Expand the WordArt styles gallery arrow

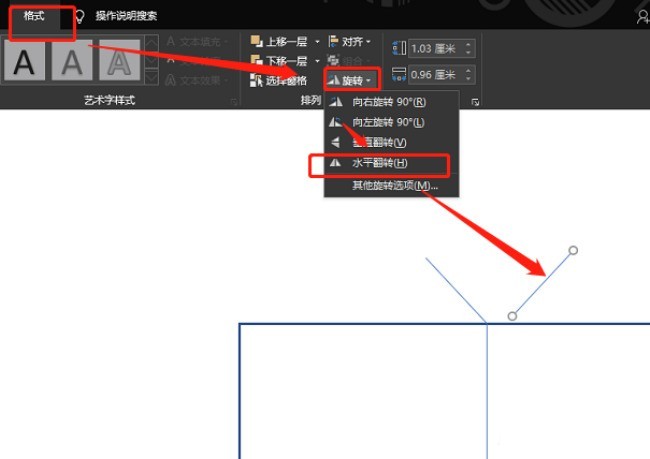pos(151,78)
